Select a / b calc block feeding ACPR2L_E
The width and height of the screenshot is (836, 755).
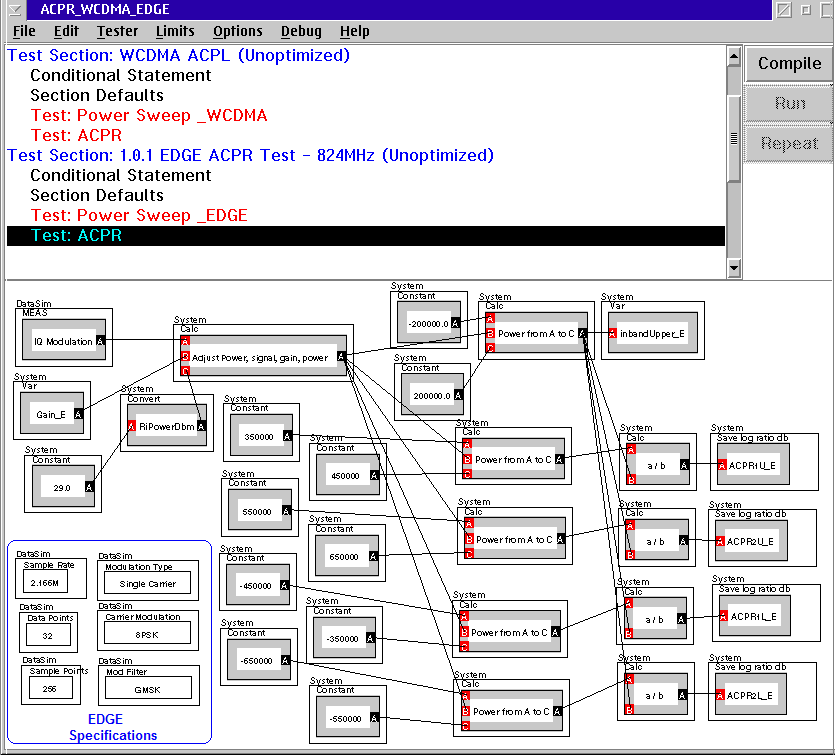click(656, 694)
